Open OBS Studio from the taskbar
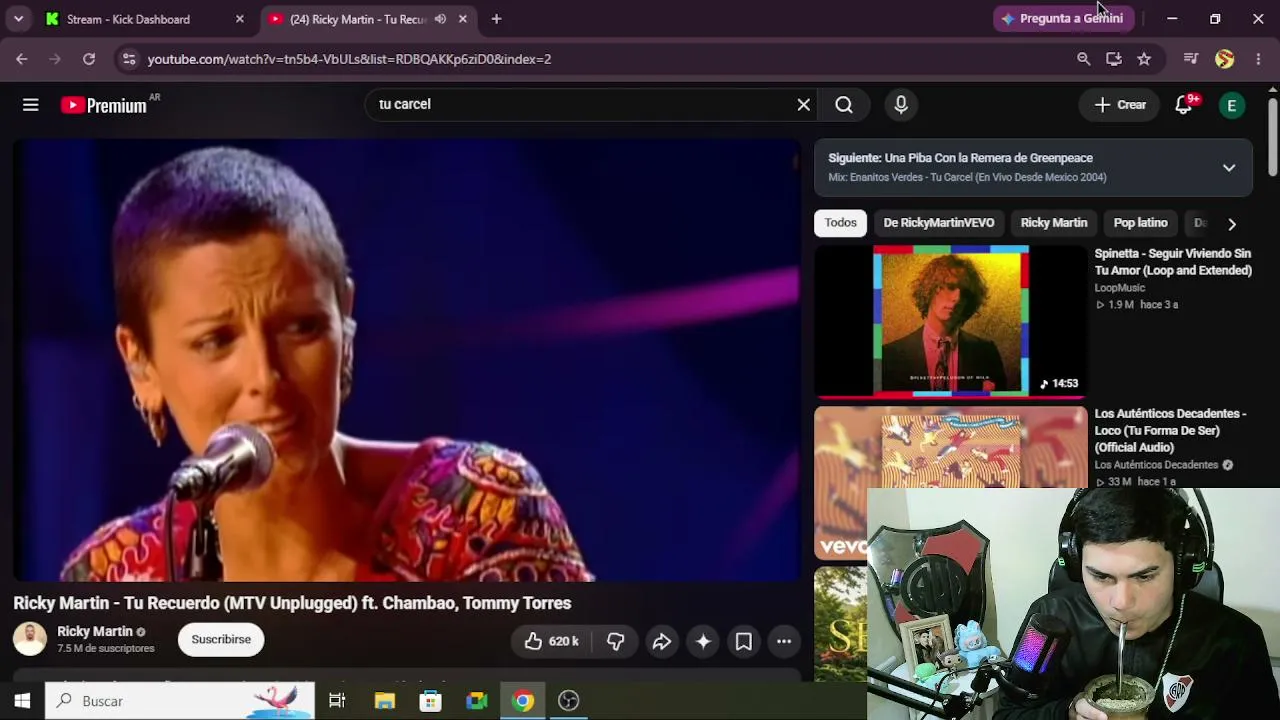1280x720 pixels. click(x=569, y=701)
